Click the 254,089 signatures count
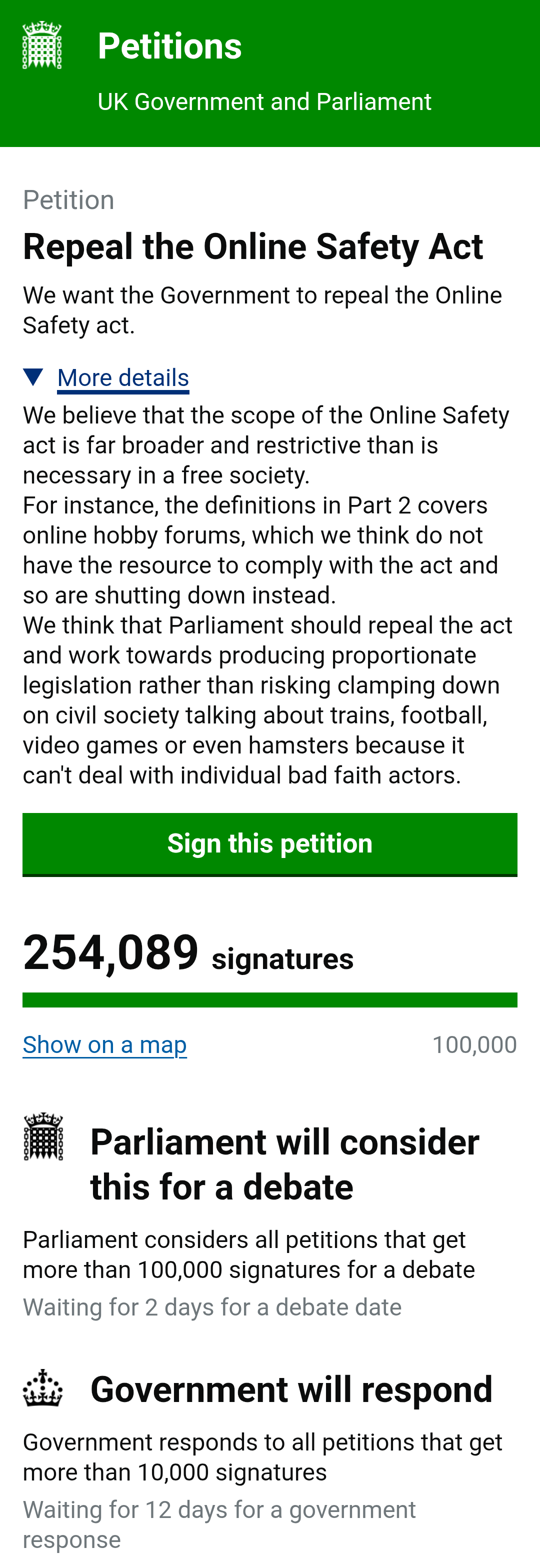This screenshot has width=540, height=1568. click(x=188, y=952)
